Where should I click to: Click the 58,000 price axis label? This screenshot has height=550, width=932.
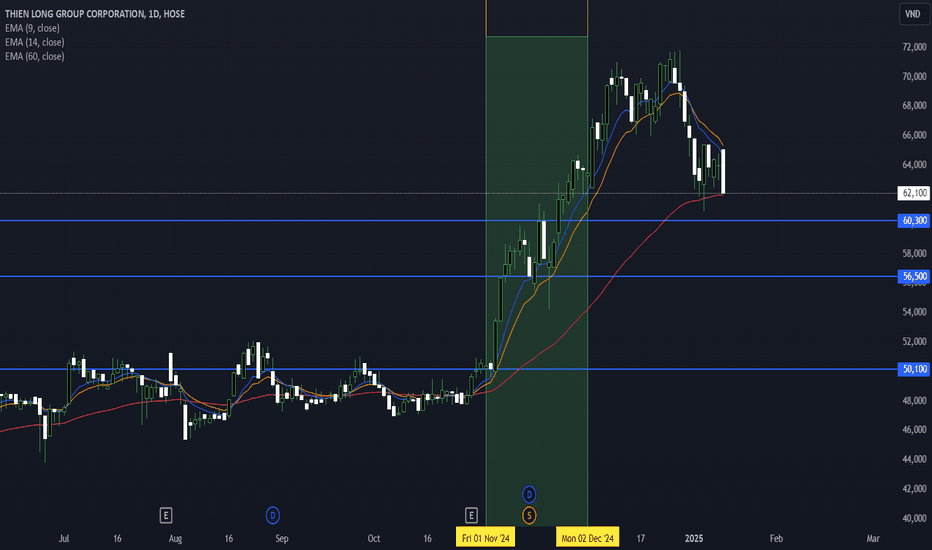click(914, 253)
